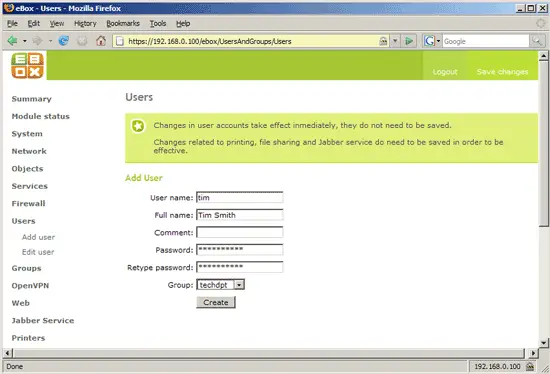Click the home icon in toolbar

(x=101, y=41)
